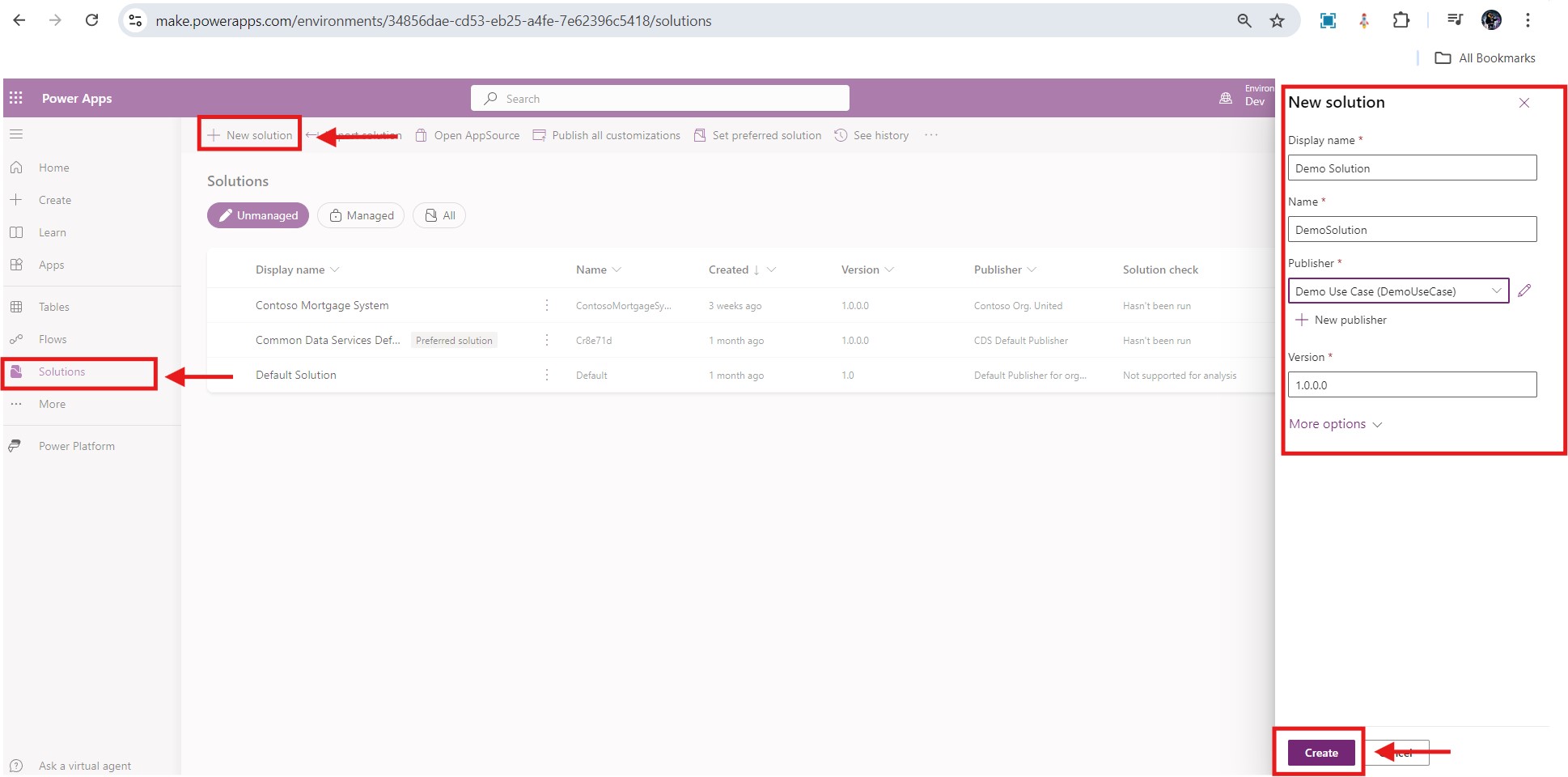Image resolution: width=1568 pixels, height=777 pixels.
Task: Enable the Unmanaged solutions filter
Action: click(257, 215)
